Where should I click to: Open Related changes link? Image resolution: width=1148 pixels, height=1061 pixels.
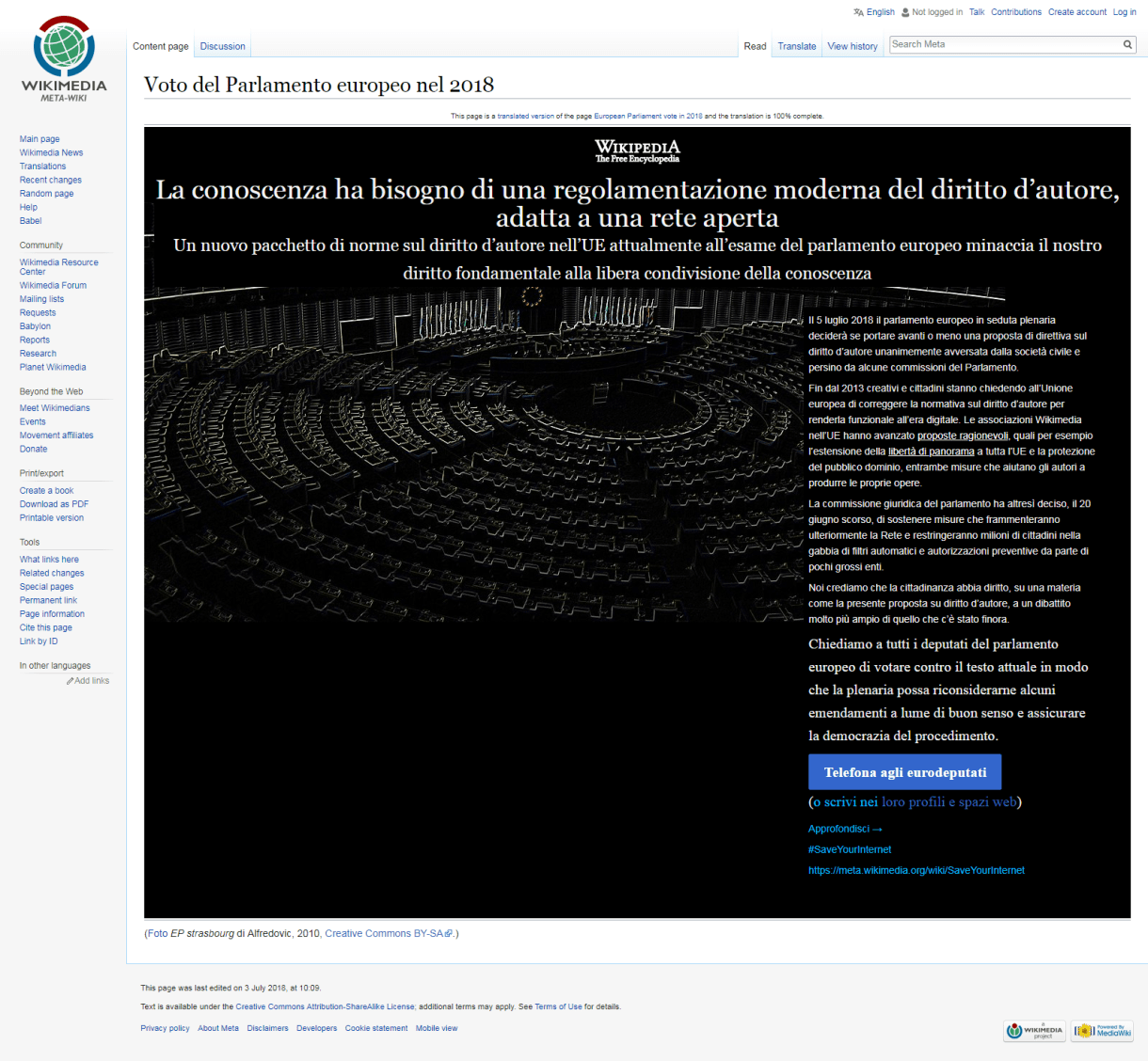(52, 573)
